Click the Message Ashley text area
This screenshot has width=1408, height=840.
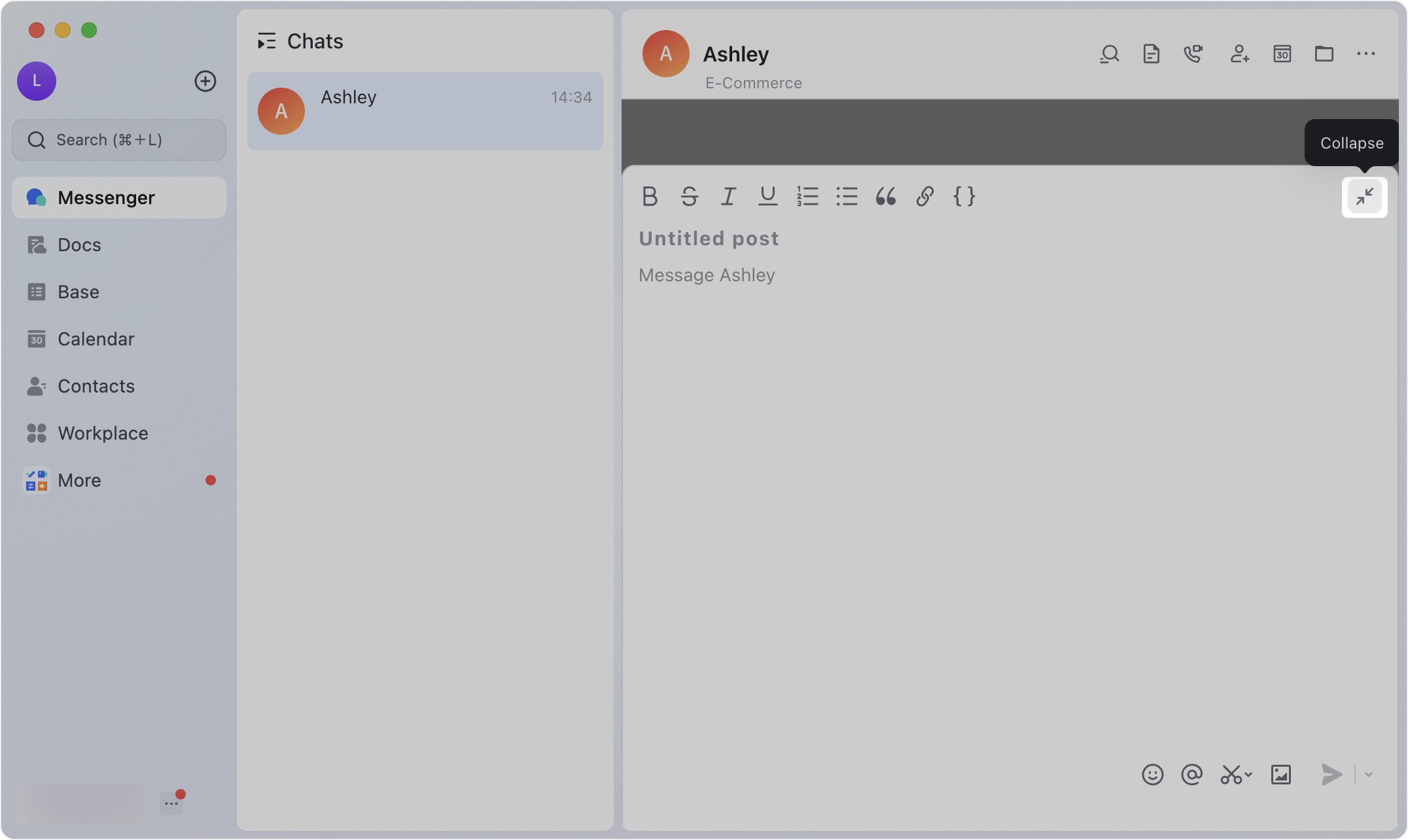coord(707,275)
